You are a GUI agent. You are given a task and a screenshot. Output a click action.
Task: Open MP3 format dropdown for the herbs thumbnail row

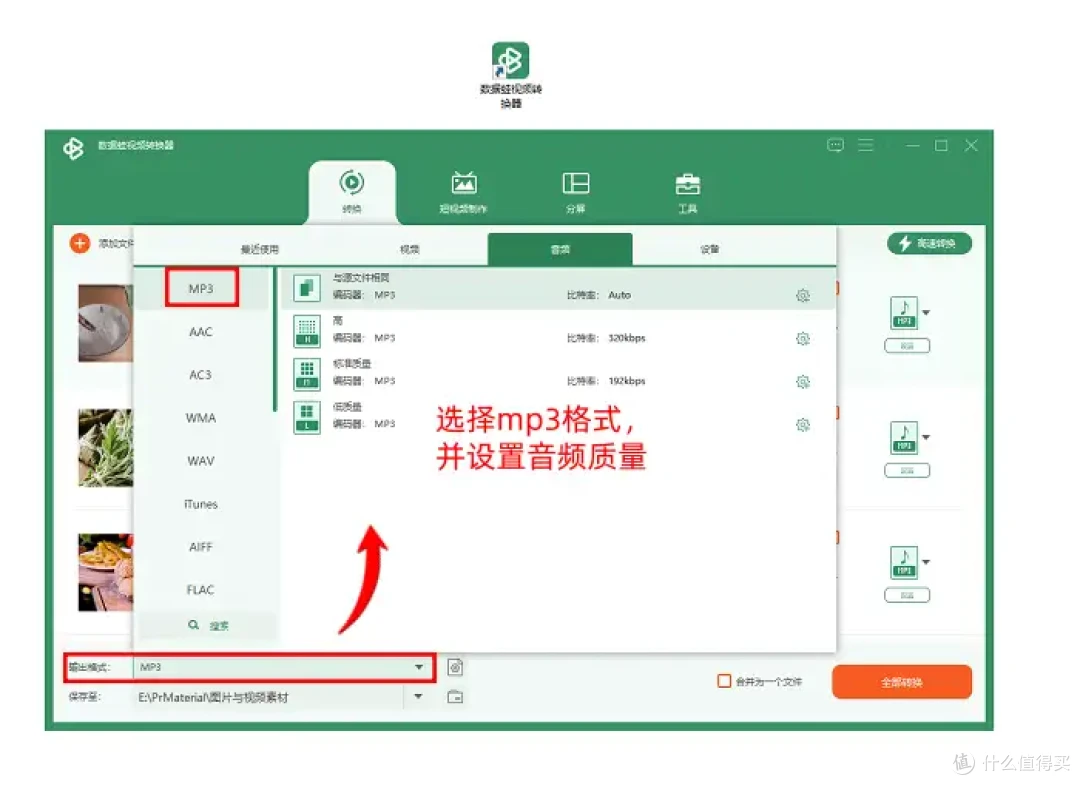point(926,437)
